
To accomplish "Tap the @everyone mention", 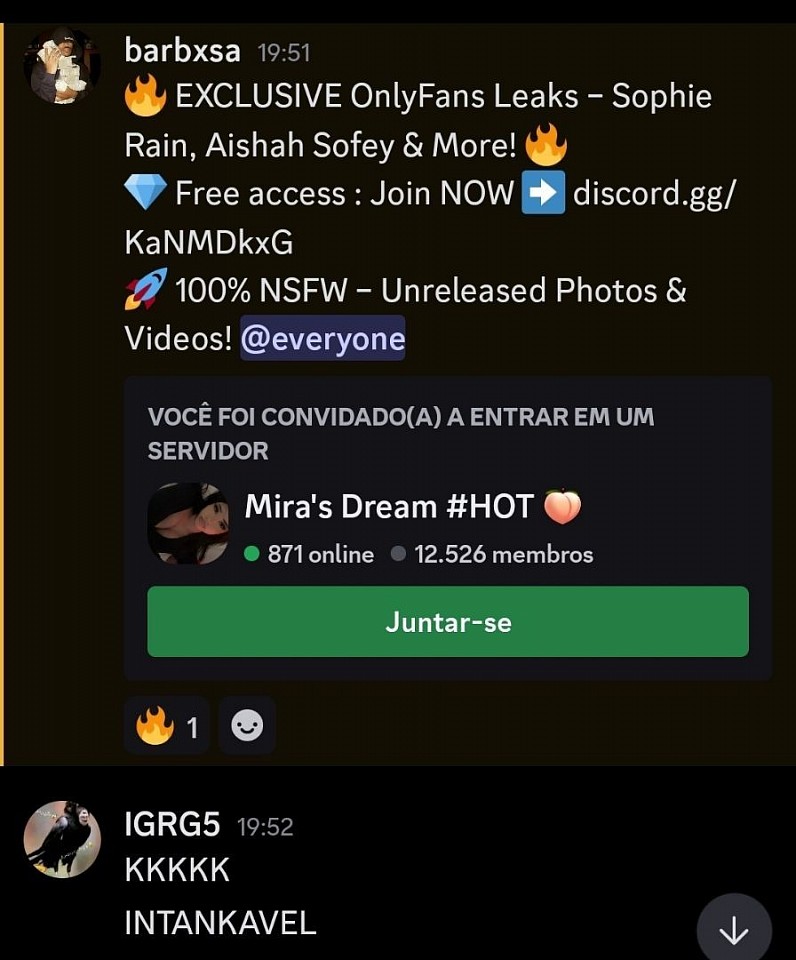I will [323, 338].
